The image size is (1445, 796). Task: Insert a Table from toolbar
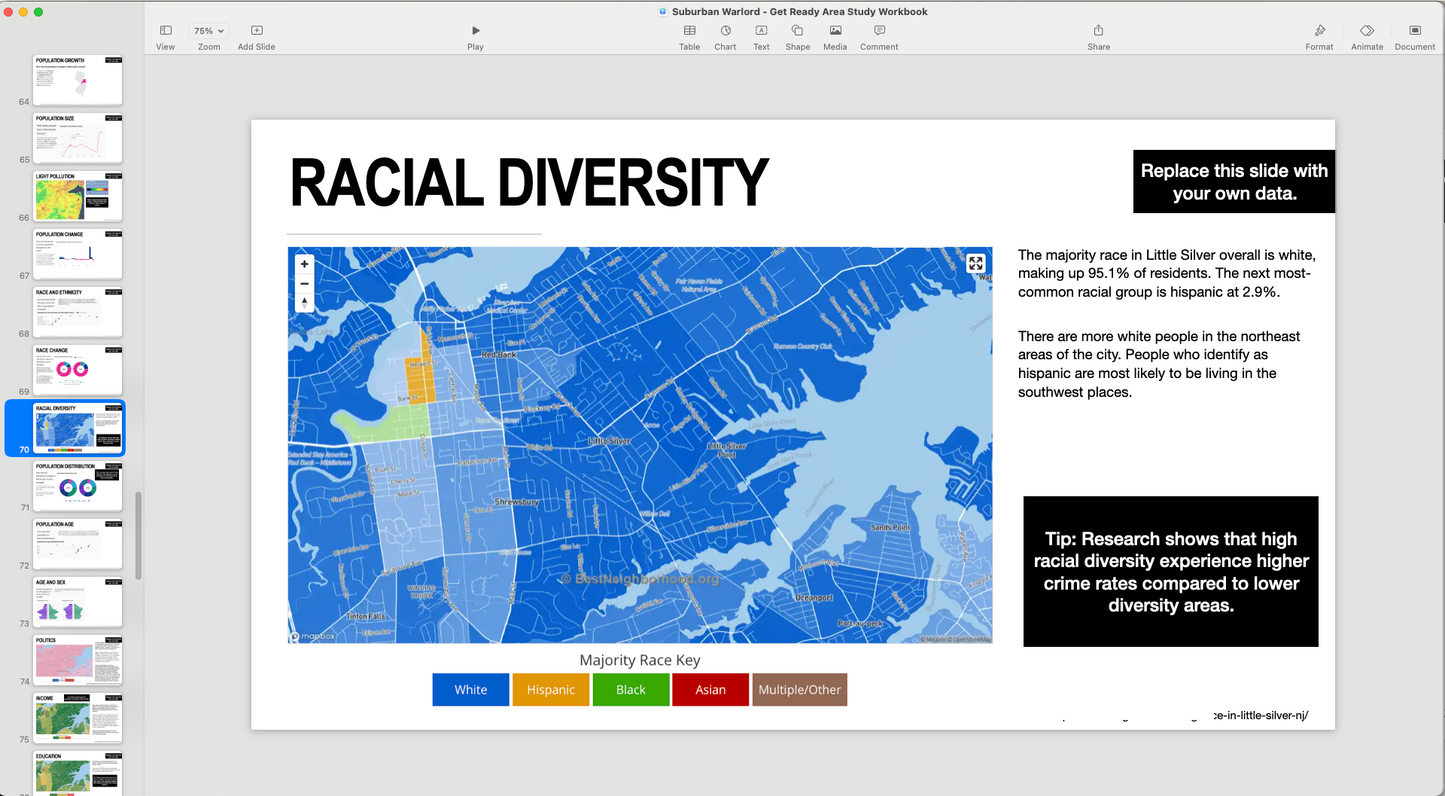pos(690,37)
